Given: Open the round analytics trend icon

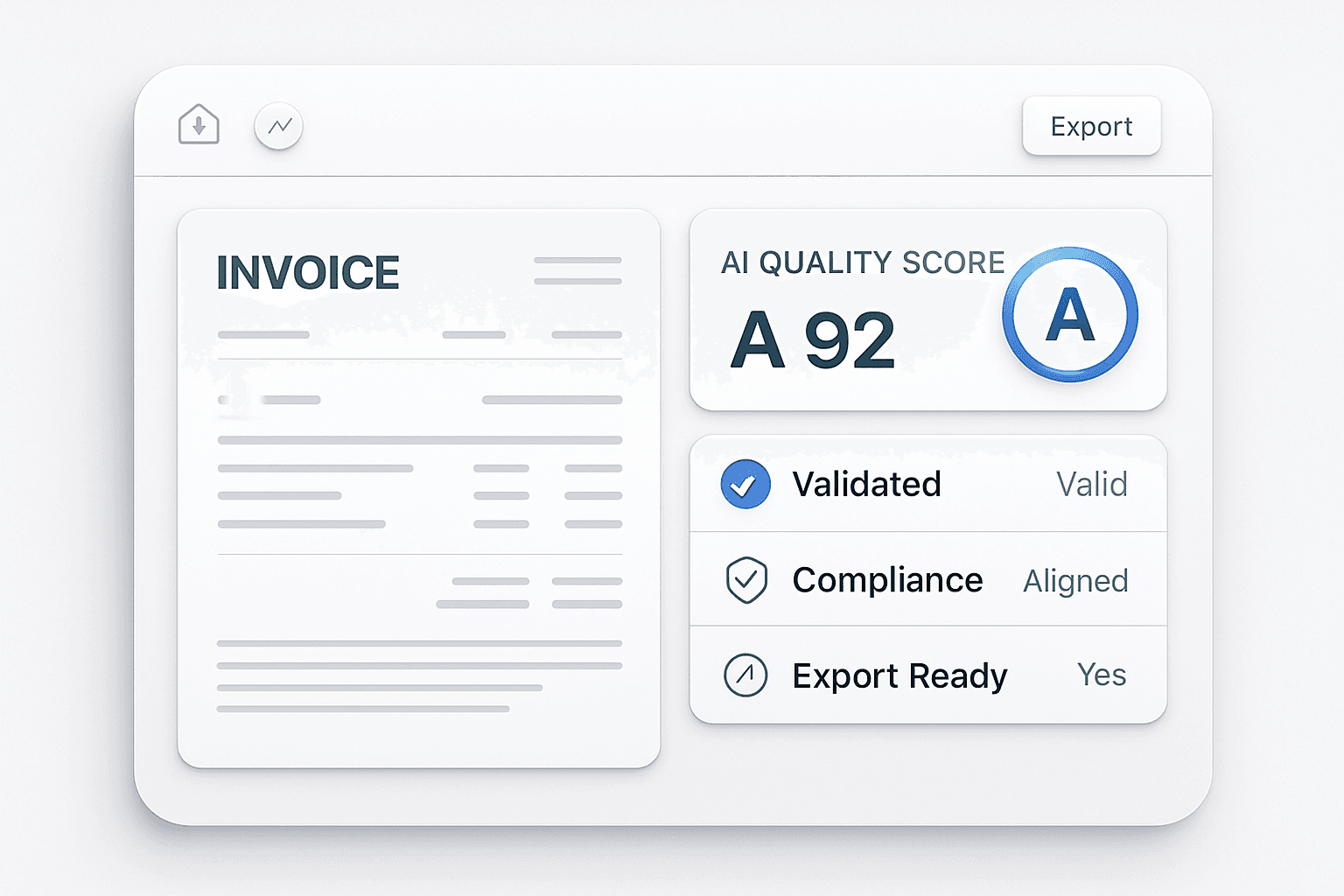Looking at the screenshot, I should click(x=279, y=126).
